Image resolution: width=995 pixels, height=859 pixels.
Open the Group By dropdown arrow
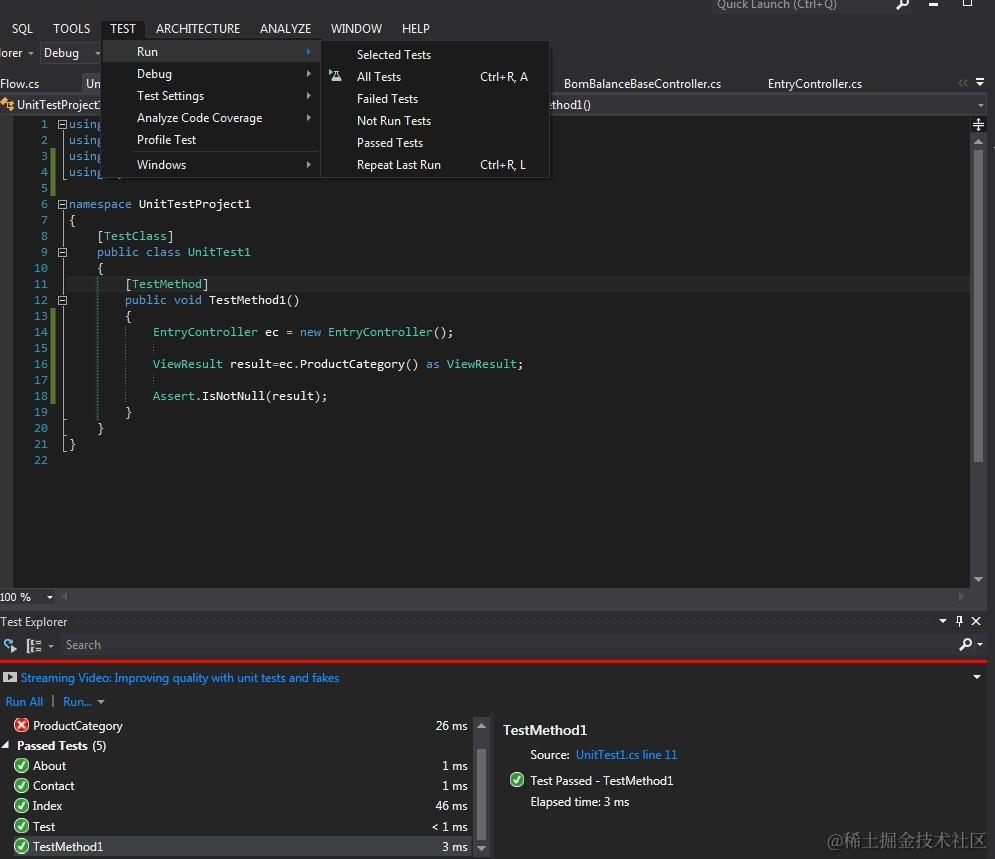click(51, 646)
